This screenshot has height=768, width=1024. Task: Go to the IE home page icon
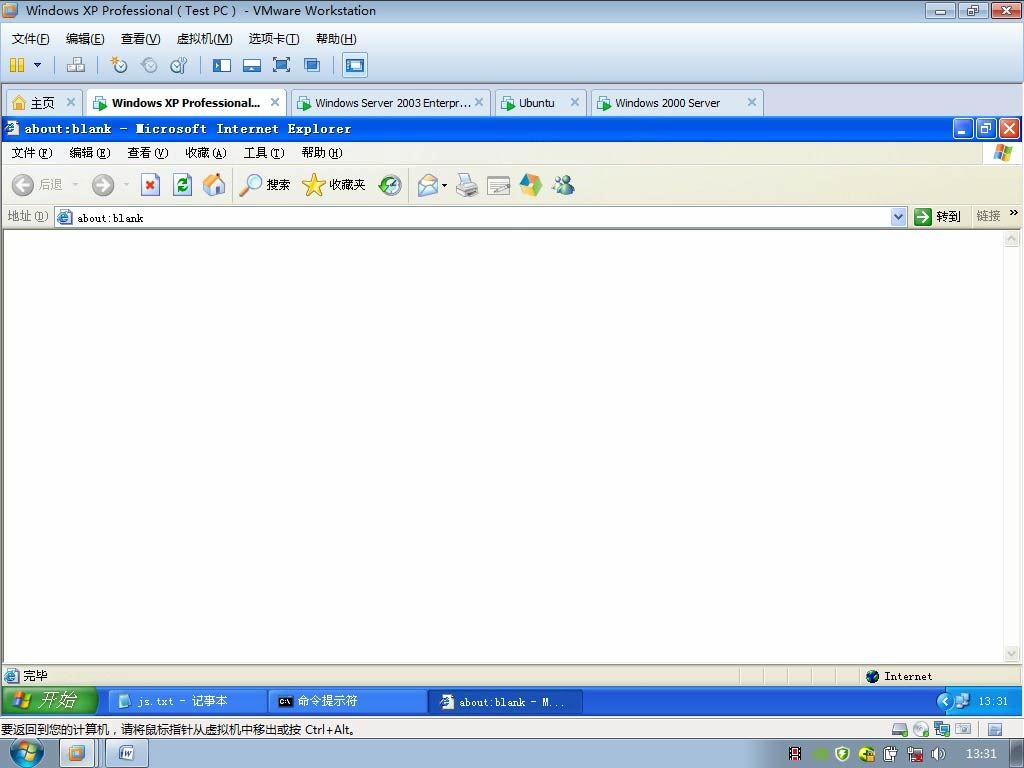tap(214, 185)
